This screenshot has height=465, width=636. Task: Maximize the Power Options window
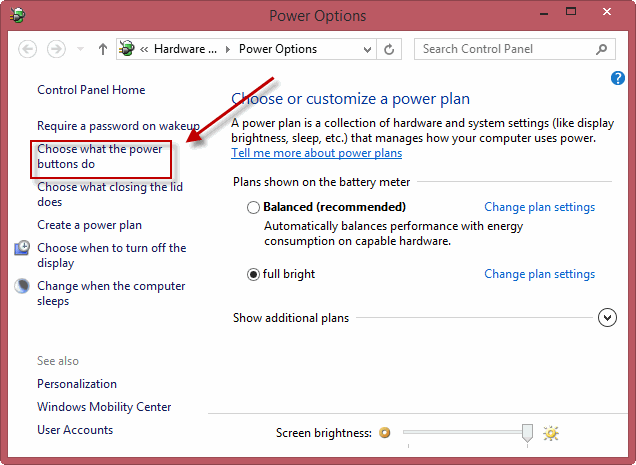pos(571,12)
